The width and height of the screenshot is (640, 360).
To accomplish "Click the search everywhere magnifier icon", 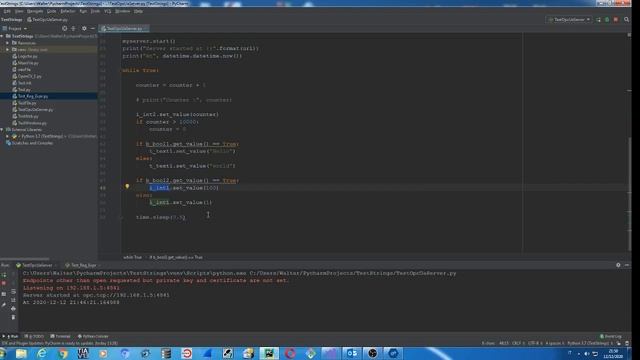I will coord(627,20).
